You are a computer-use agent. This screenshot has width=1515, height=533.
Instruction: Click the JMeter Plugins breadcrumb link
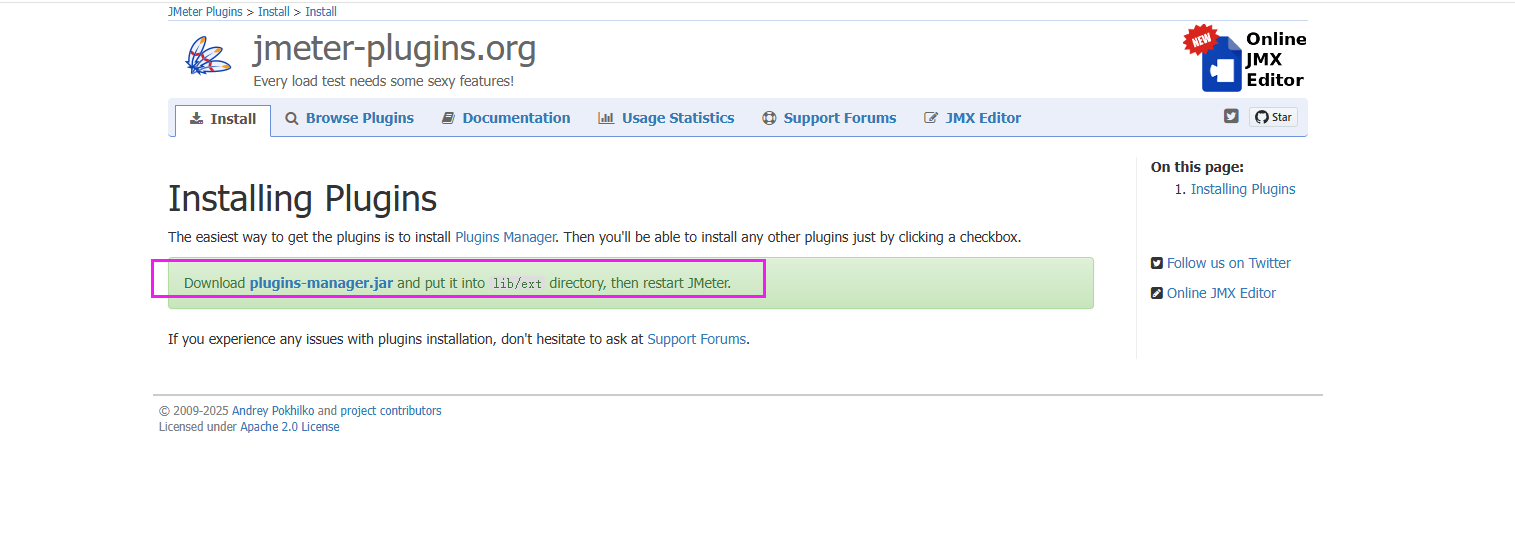[205, 12]
